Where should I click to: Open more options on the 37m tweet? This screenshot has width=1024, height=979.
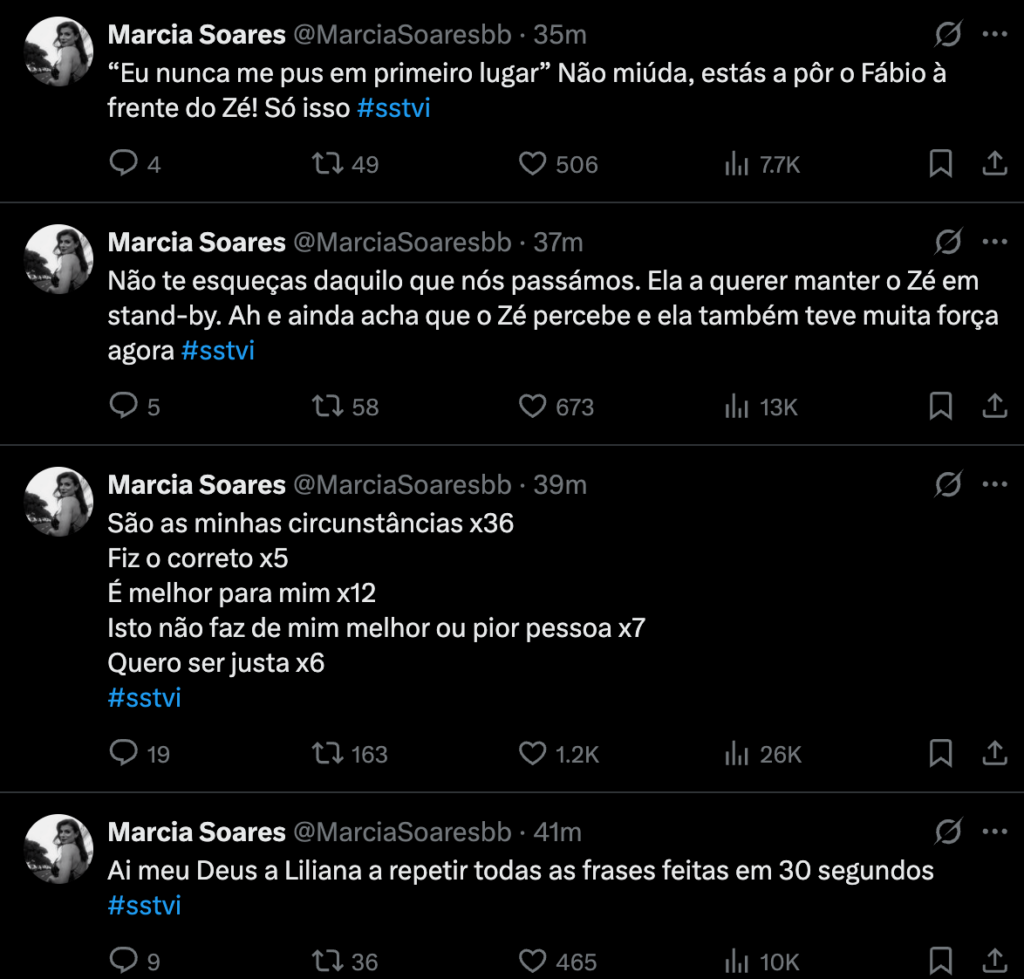coord(995,242)
